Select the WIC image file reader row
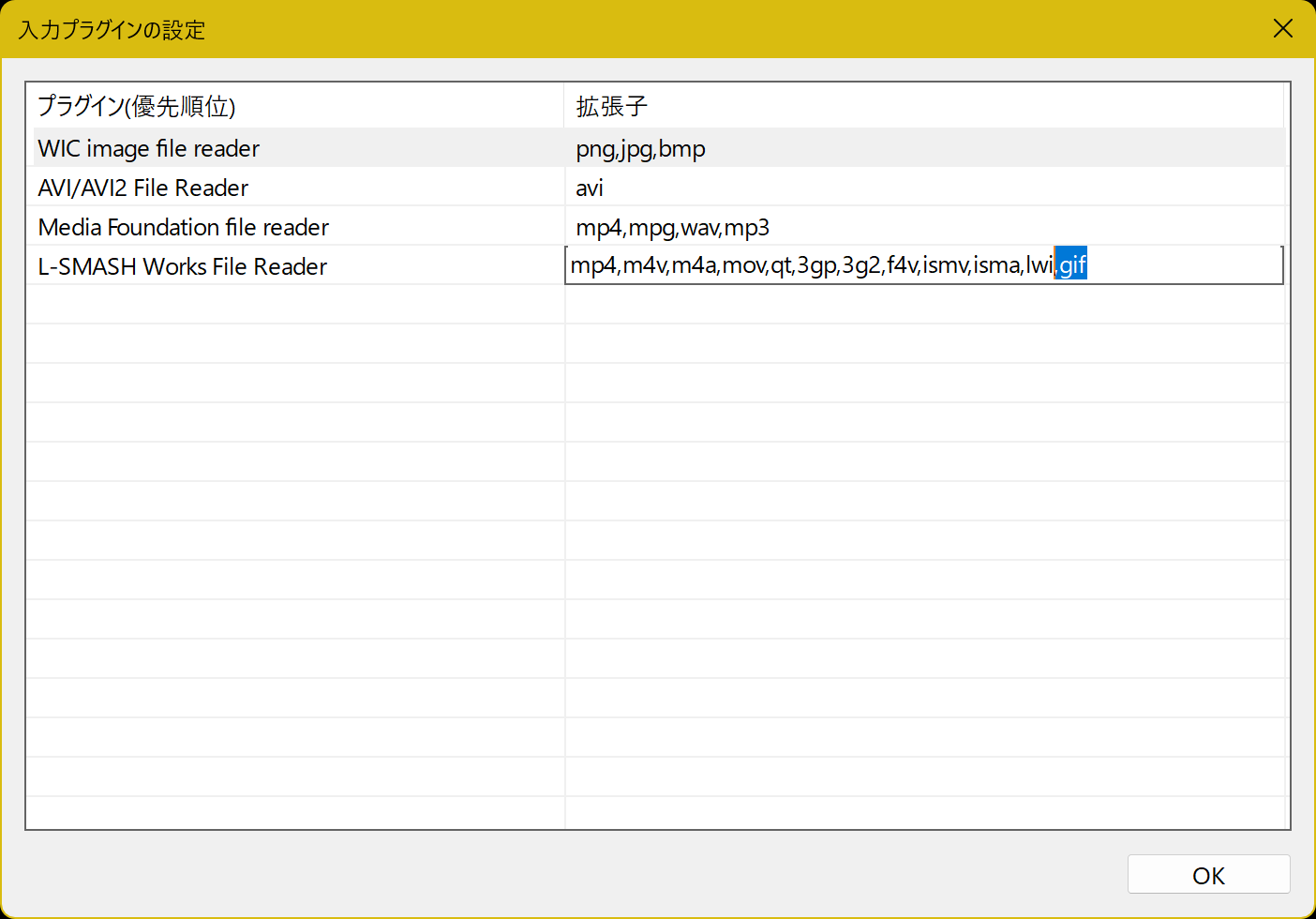Screen dimensions: 1316x919 (x=149, y=148)
